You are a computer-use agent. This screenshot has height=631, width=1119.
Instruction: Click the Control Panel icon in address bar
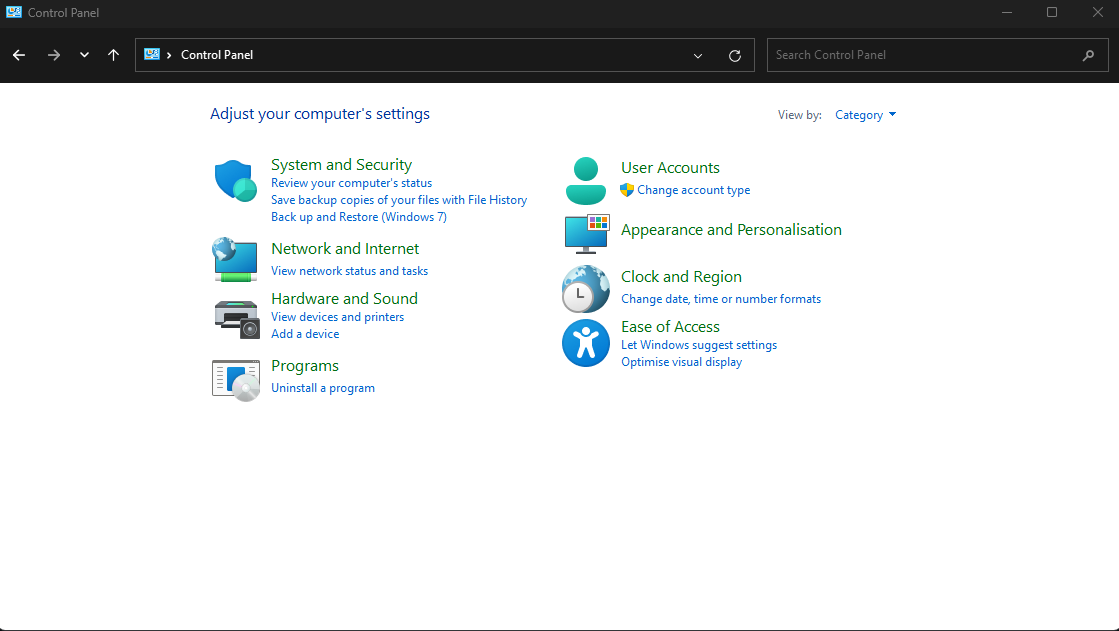pyautogui.click(x=152, y=54)
